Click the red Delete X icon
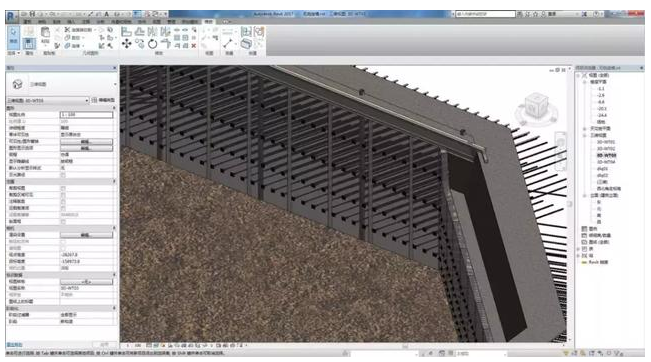This screenshot has height=362, width=651. 193,46
